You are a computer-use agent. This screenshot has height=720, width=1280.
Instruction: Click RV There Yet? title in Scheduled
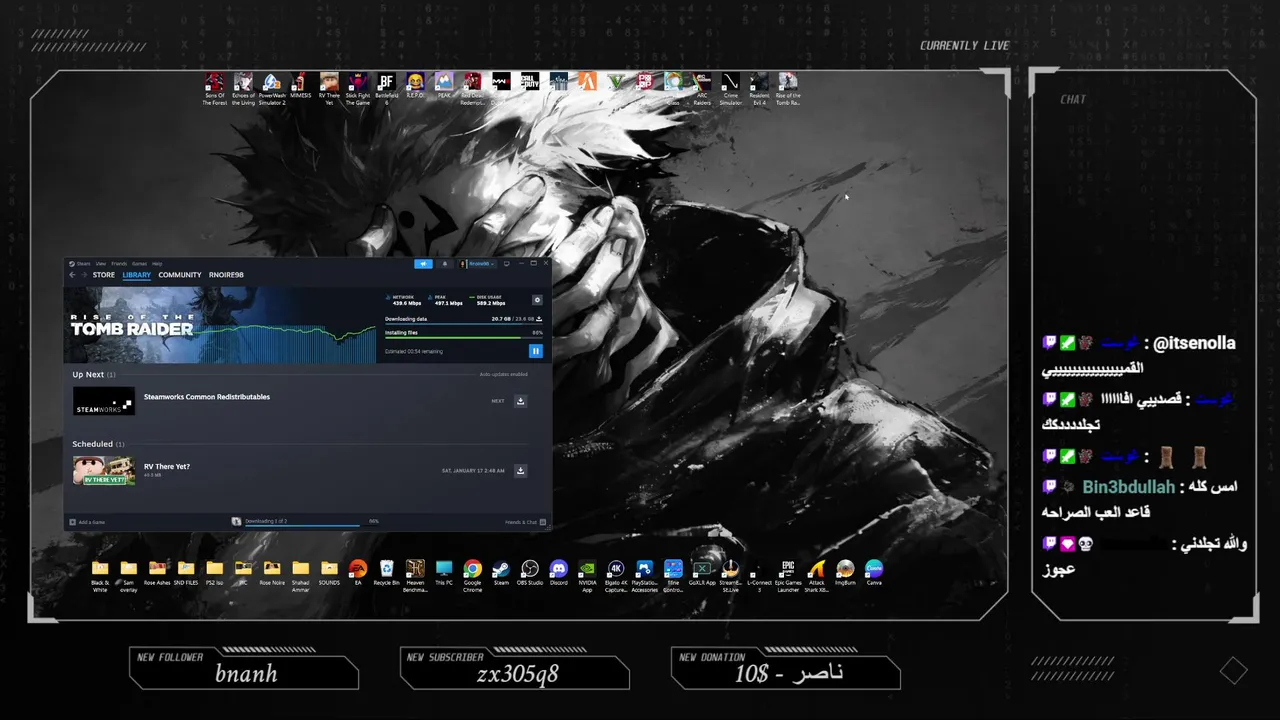tap(167, 466)
